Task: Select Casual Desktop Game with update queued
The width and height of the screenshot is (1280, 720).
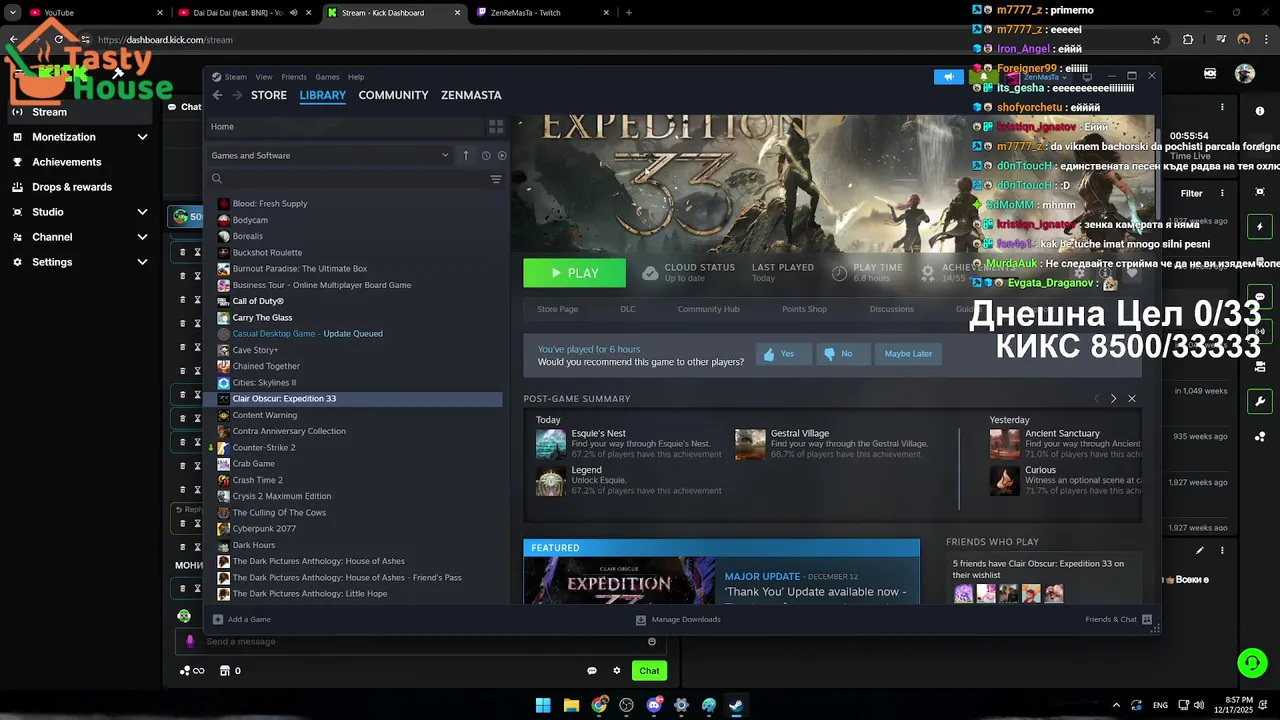Action: click(307, 333)
